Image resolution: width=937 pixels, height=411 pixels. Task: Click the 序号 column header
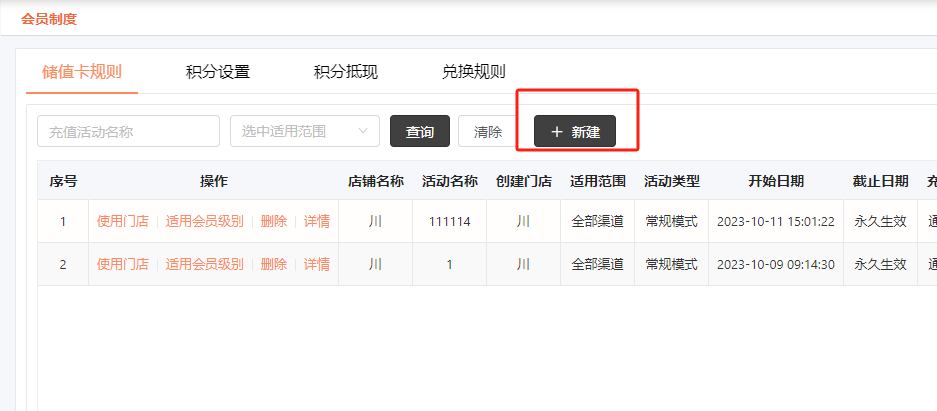[x=63, y=182]
